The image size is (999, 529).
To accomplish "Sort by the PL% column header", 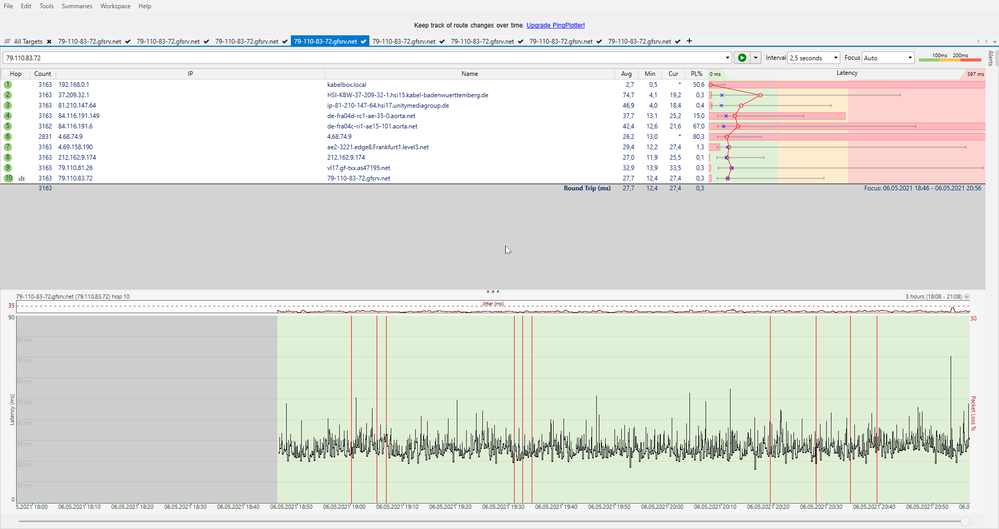I will (696, 74).
